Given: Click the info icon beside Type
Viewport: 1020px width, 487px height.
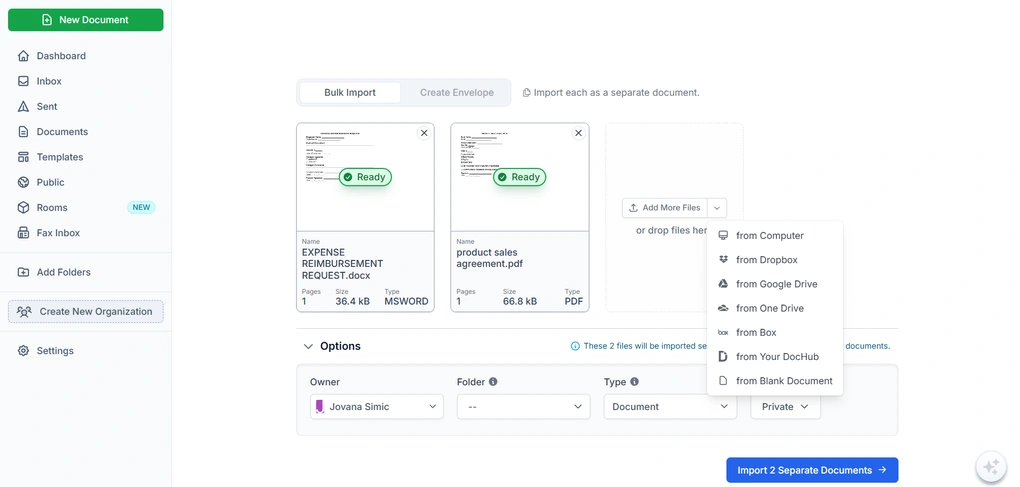Looking at the screenshot, I should [x=634, y=382].
